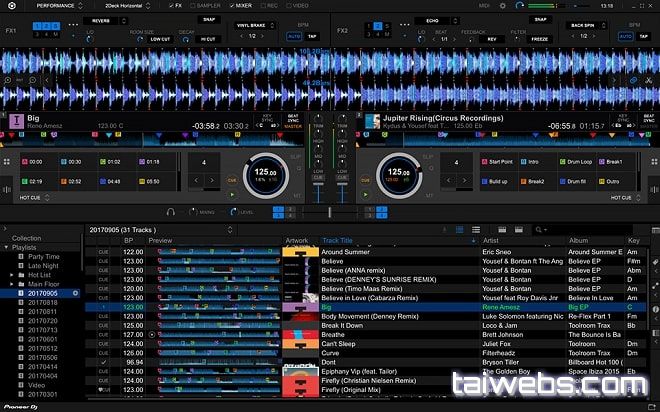The height and width of the screenshot is (412, 660).
Task: Click the FREEZE button in FX2
Action: pyautogui.click(x=541, y=39)
